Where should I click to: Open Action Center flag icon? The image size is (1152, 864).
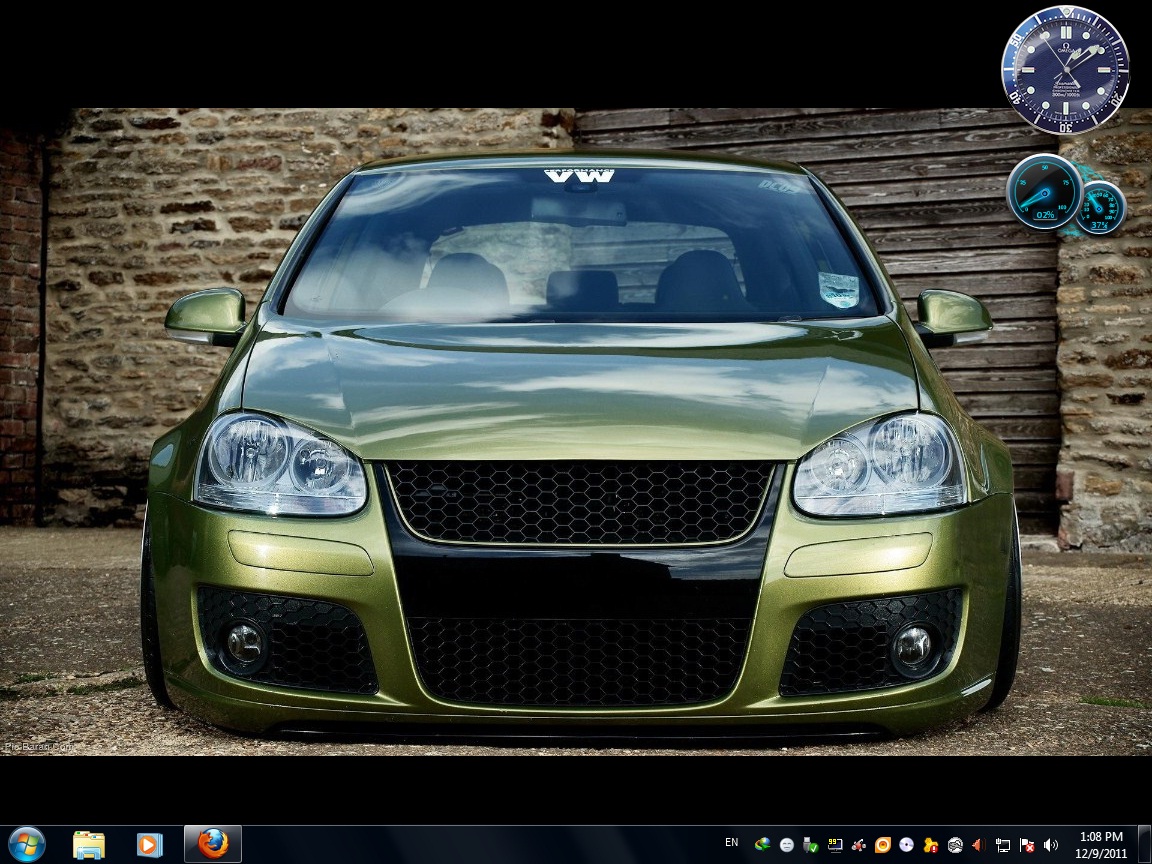[1027, 845]
